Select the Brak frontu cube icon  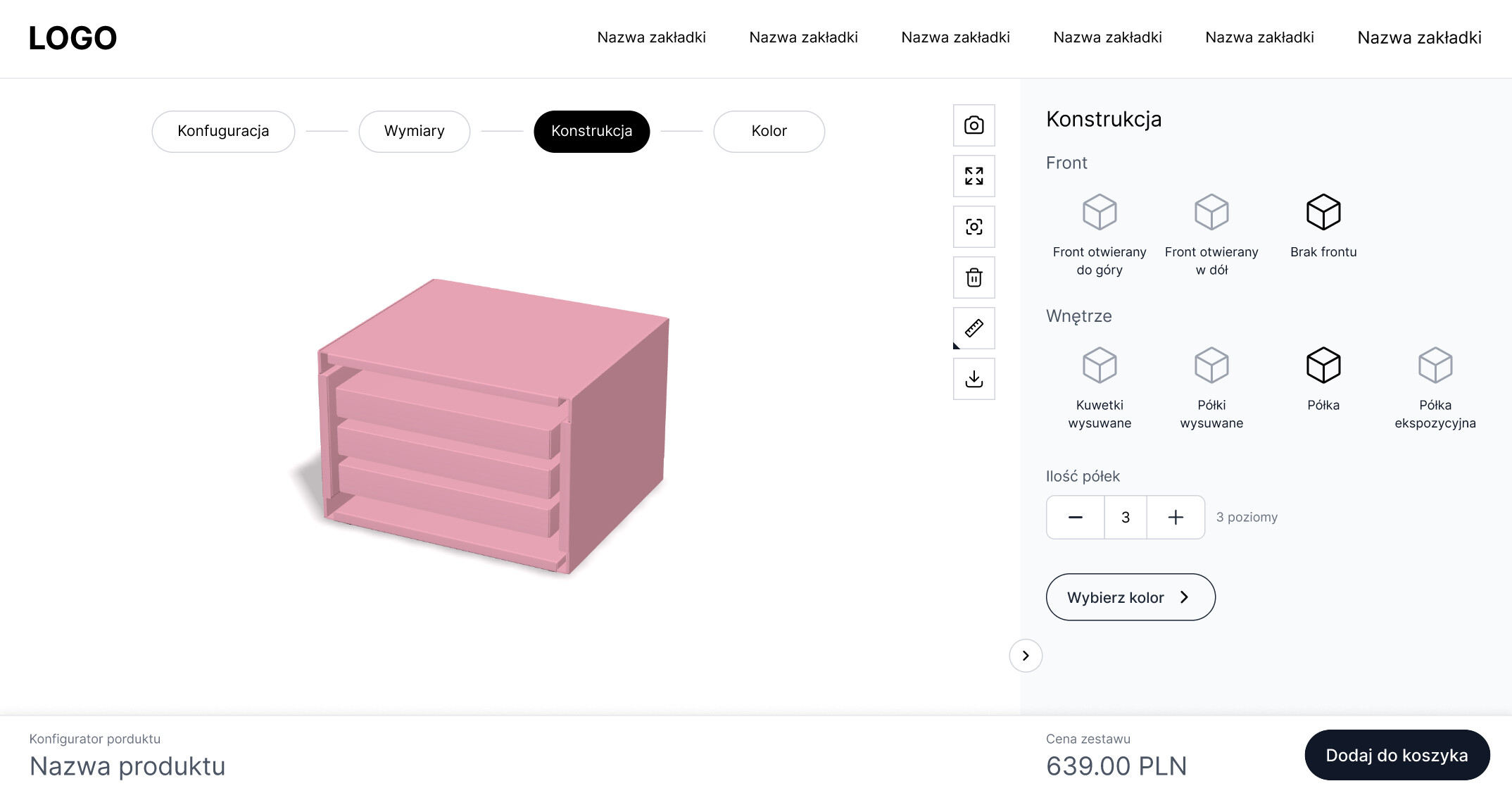1323,211
